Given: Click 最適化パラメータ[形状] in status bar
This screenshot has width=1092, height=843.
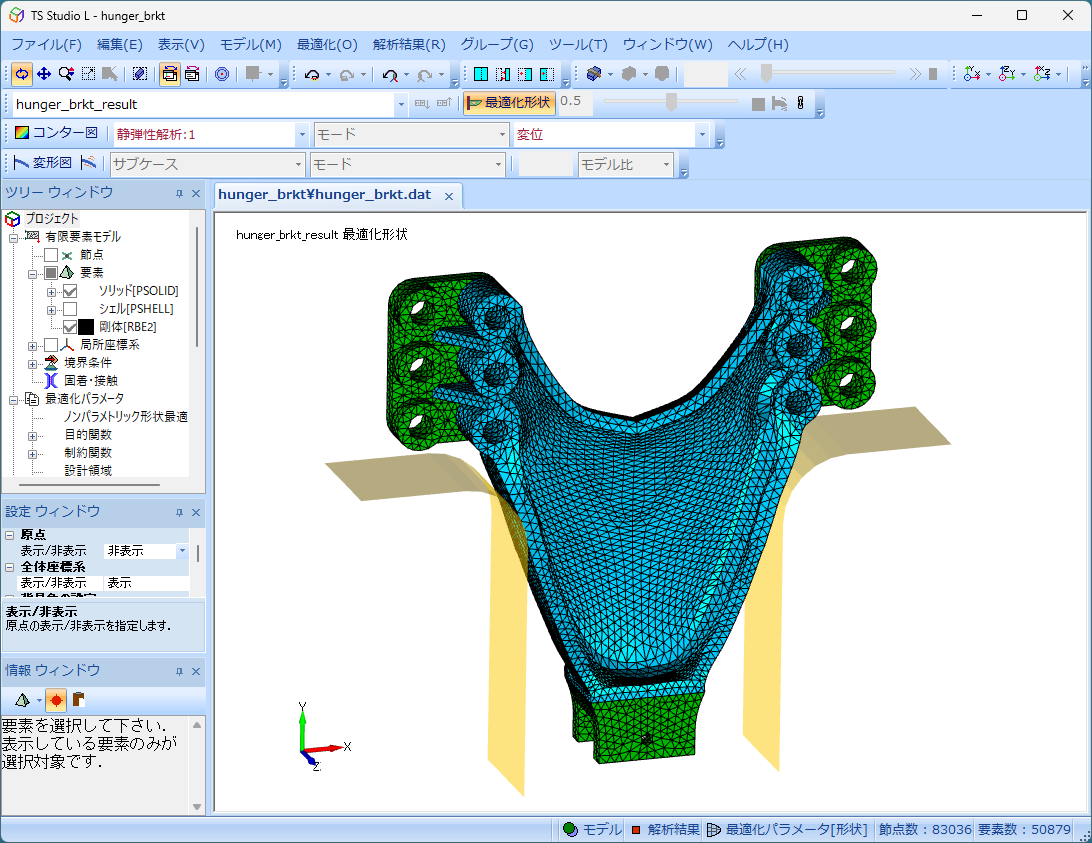Looking at the screenshot, I should pyautogui.click(x=788, y=829).
